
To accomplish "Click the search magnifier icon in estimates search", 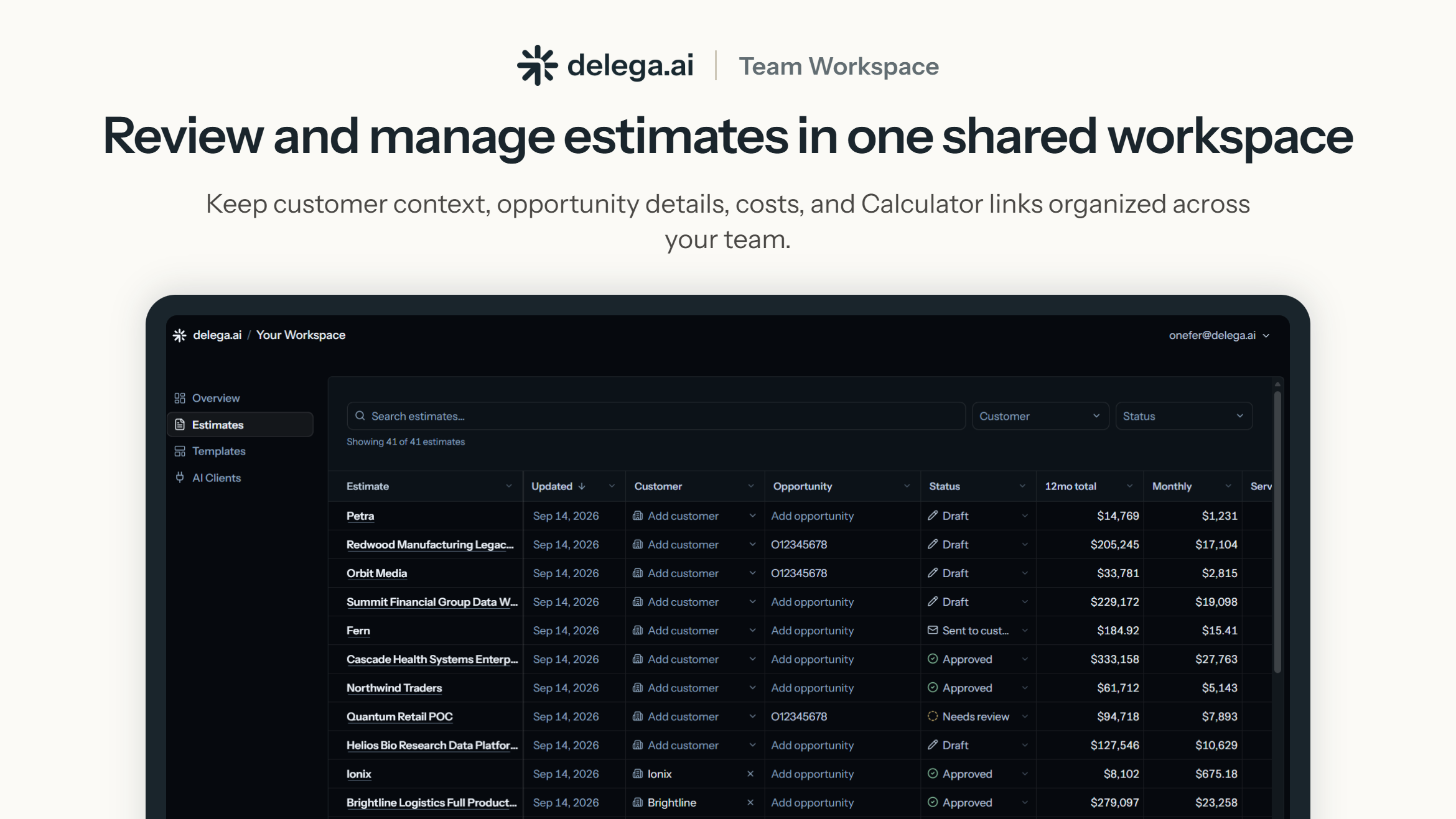I will [x=360, y=416].
